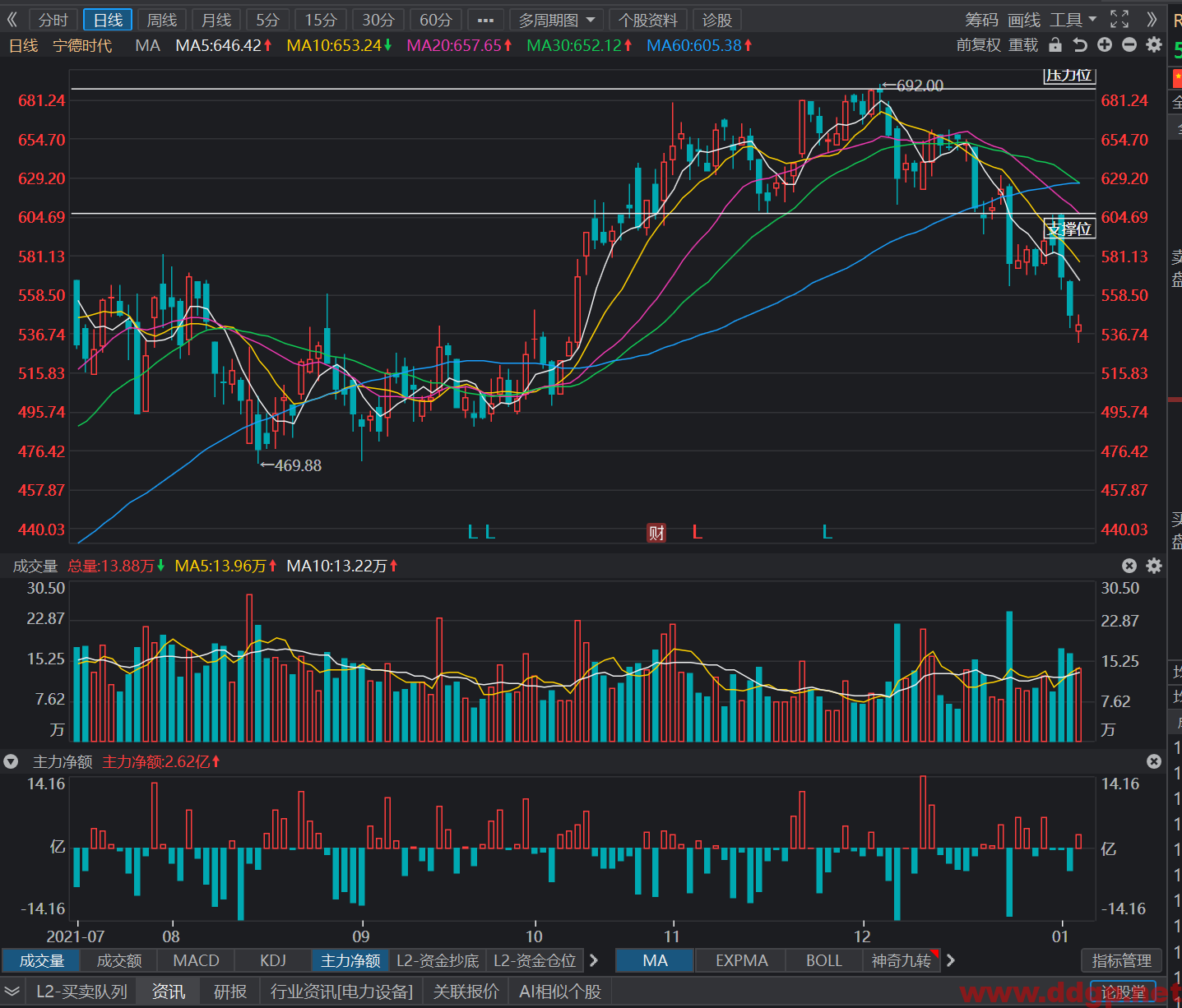Open main chart settings gear icon
Viewport: 1182px width, 1008px height.
[1154, 45]
